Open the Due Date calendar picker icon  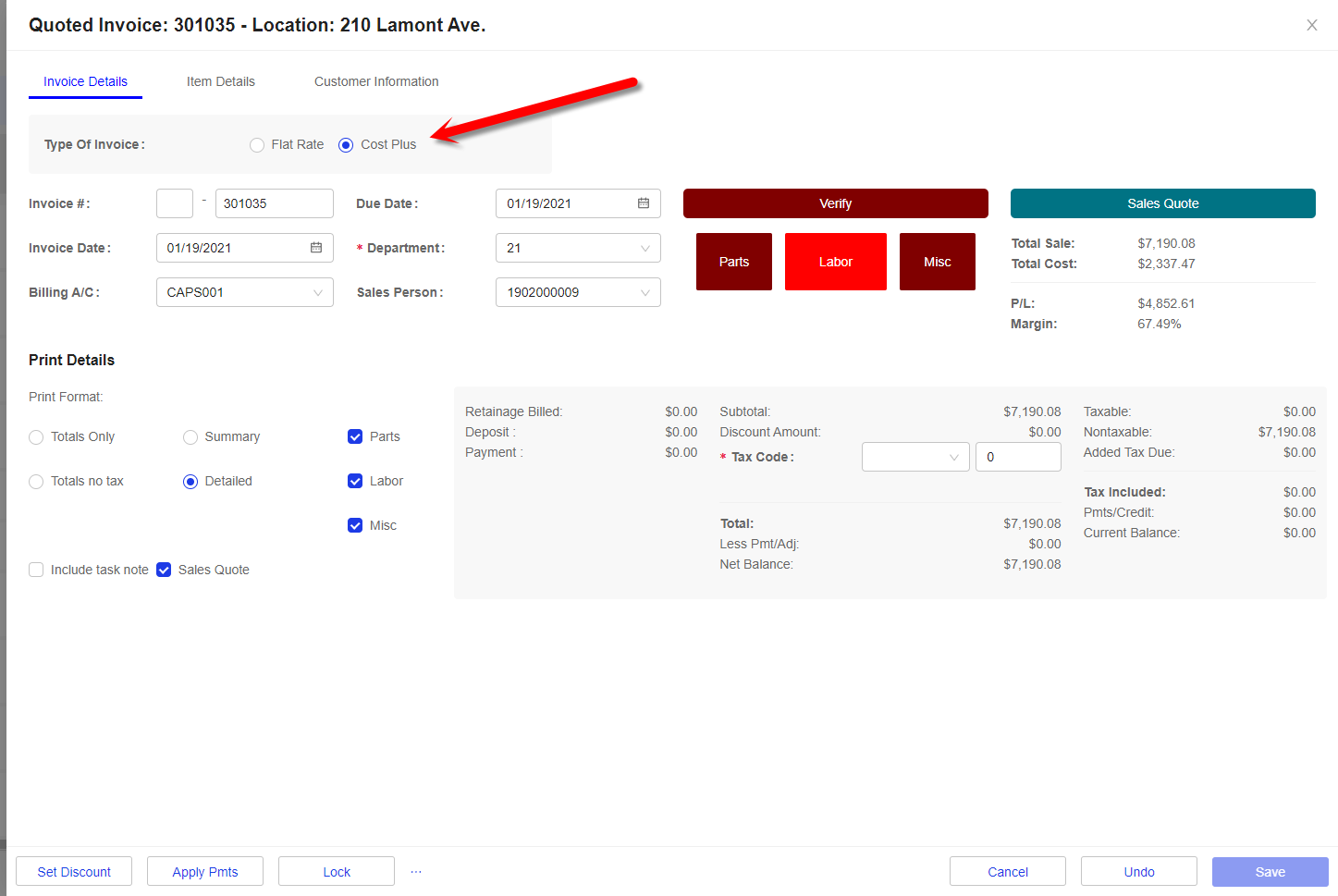coord(644,203)
